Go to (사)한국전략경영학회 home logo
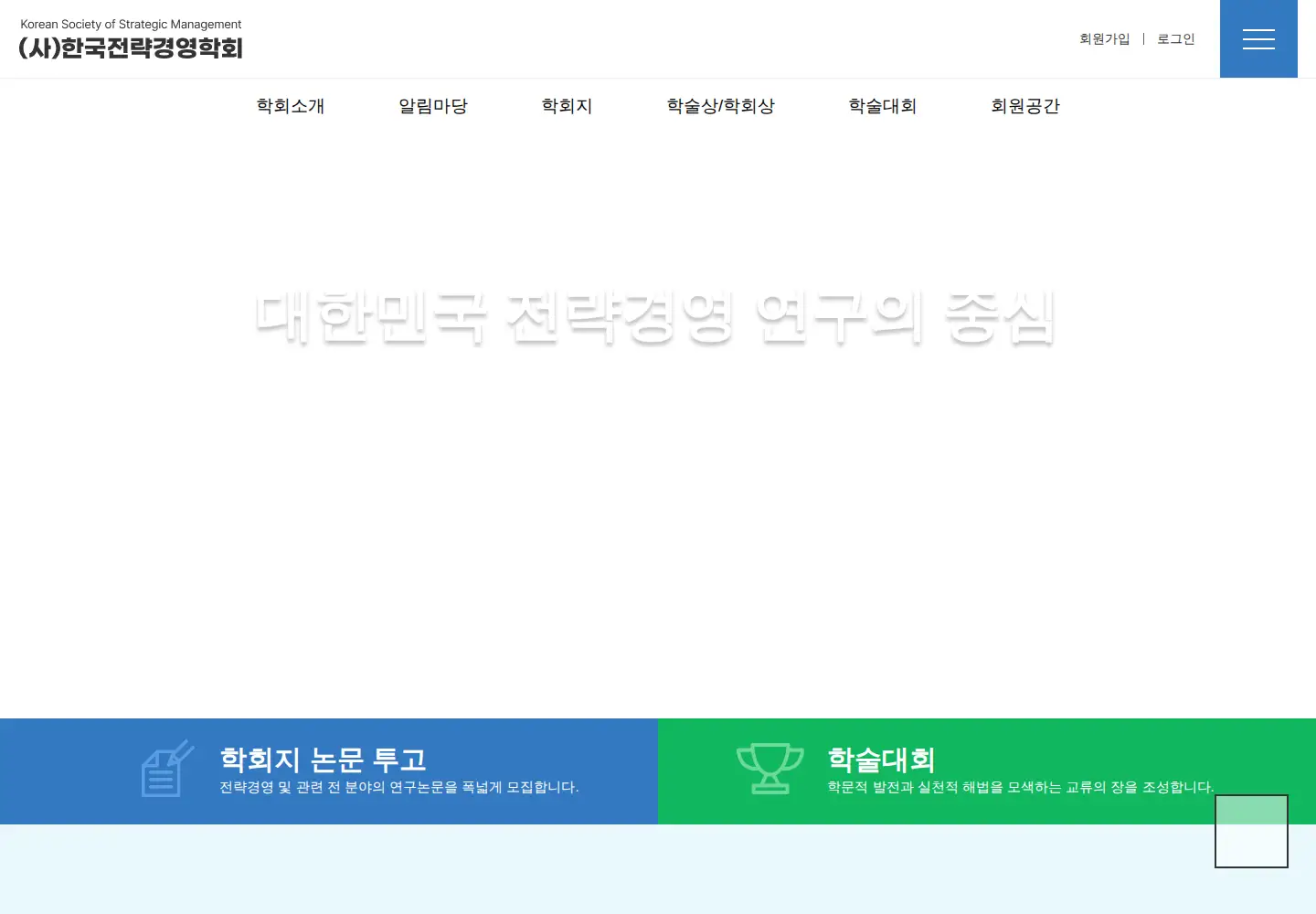This screenshot has width=1316, height=914. tap(131, 48)
